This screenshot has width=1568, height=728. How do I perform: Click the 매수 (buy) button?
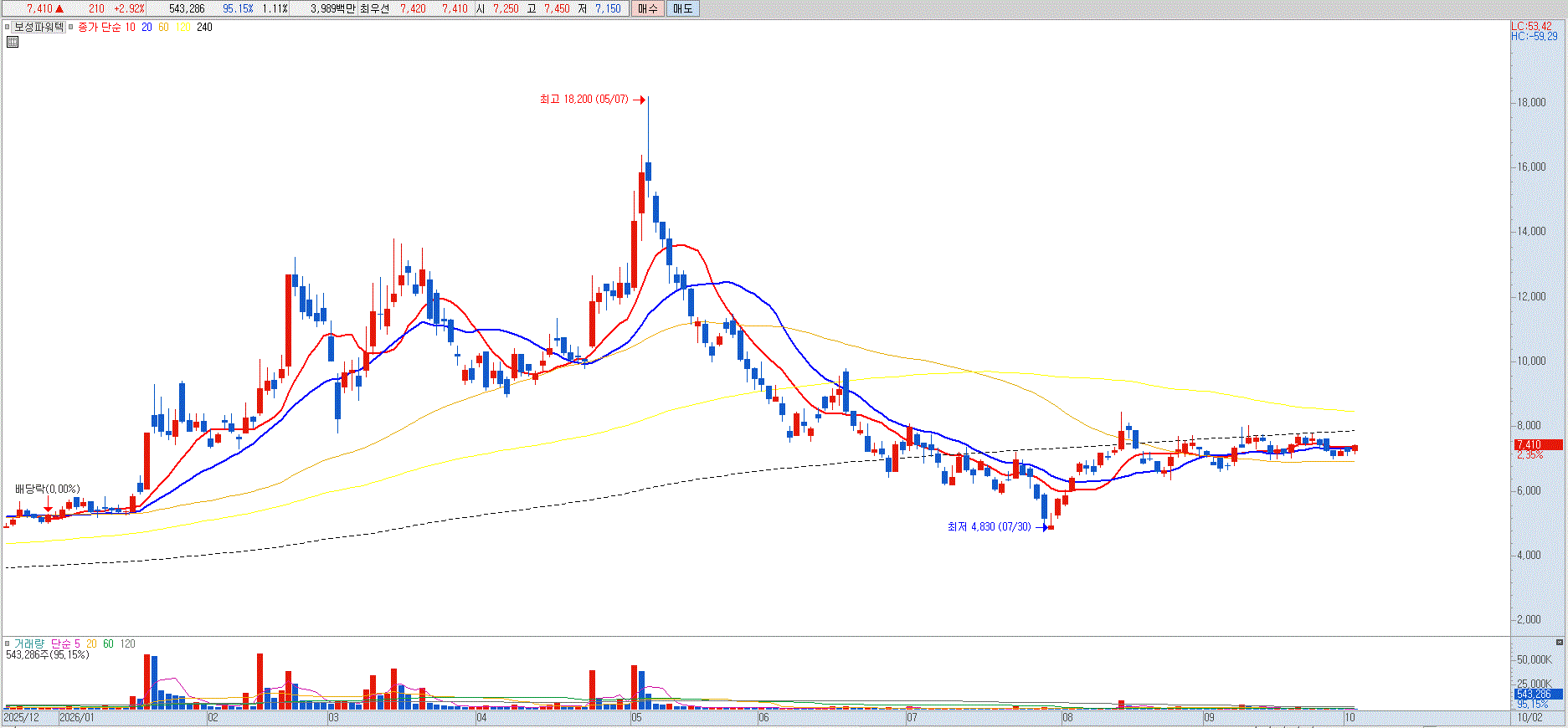647,8
